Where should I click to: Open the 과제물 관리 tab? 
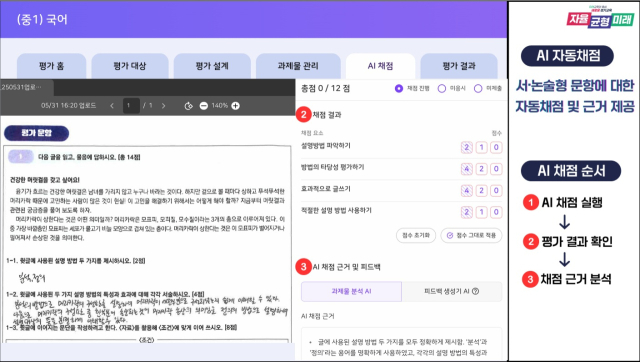pos(298,66)
